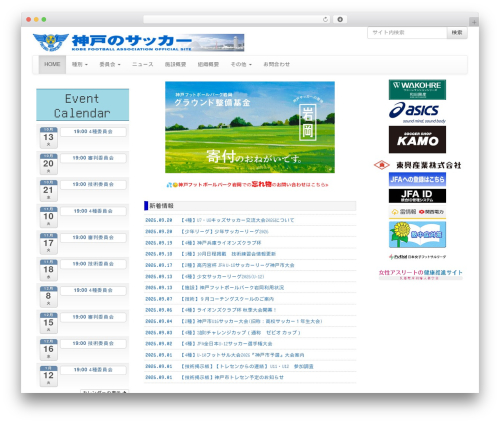Open the women athletes health support site banner
The width and height of the screenshot is (500, 423).
421,274
